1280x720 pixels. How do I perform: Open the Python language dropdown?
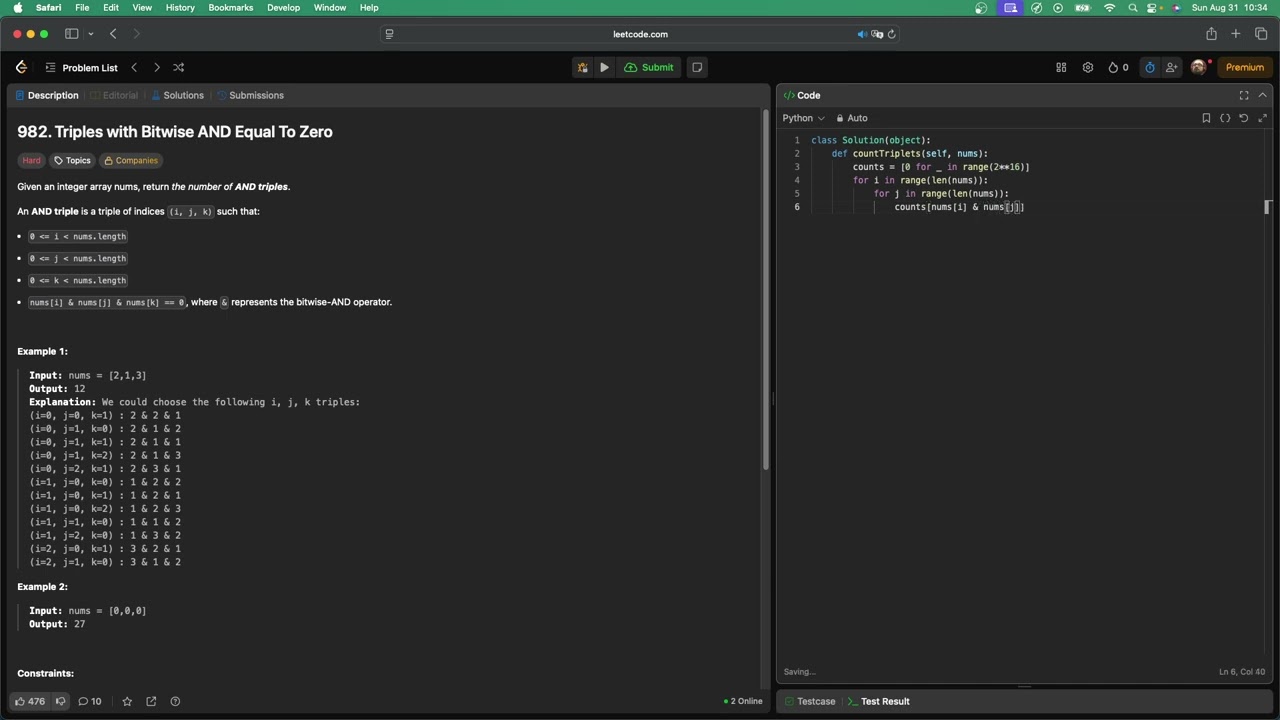(804, 118)
